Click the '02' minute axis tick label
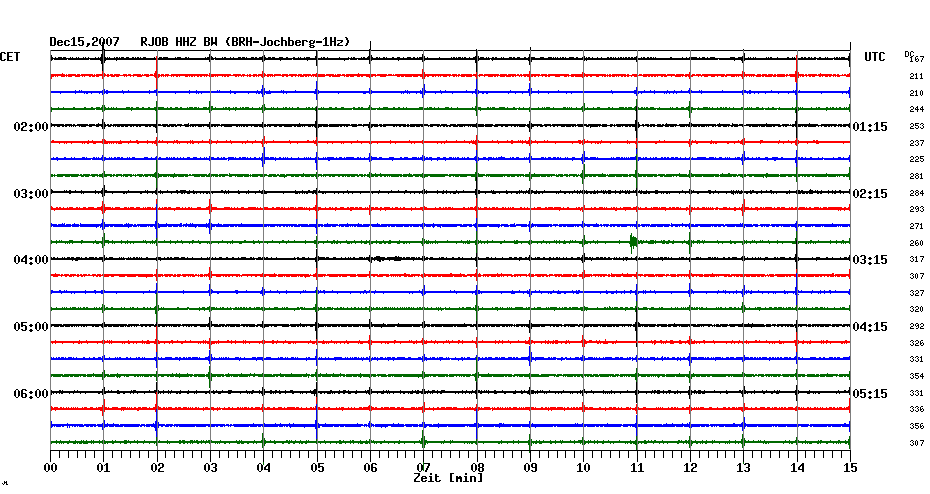Screen dimensions: 930x494 [157, 468]
